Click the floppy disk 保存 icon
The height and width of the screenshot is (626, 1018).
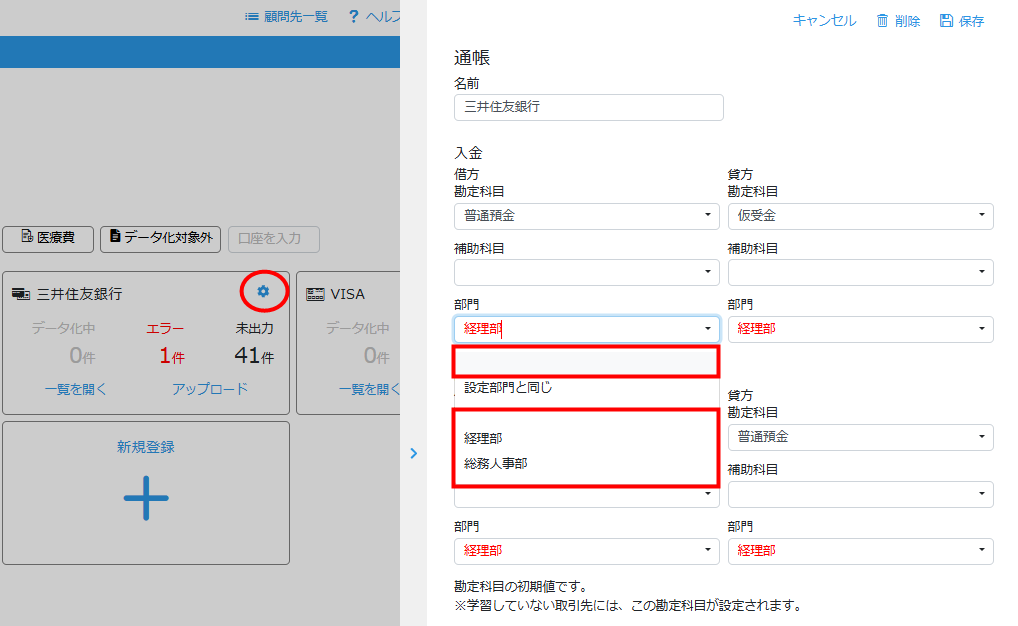pos(946,21)
